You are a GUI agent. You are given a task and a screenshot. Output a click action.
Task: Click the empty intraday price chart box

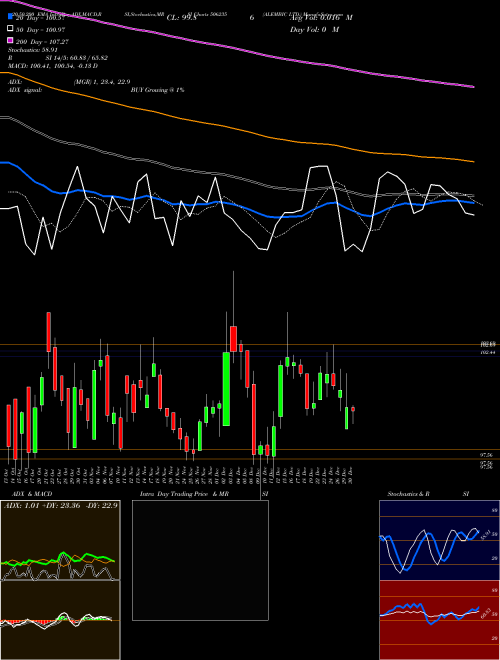(x=200, y=560)
